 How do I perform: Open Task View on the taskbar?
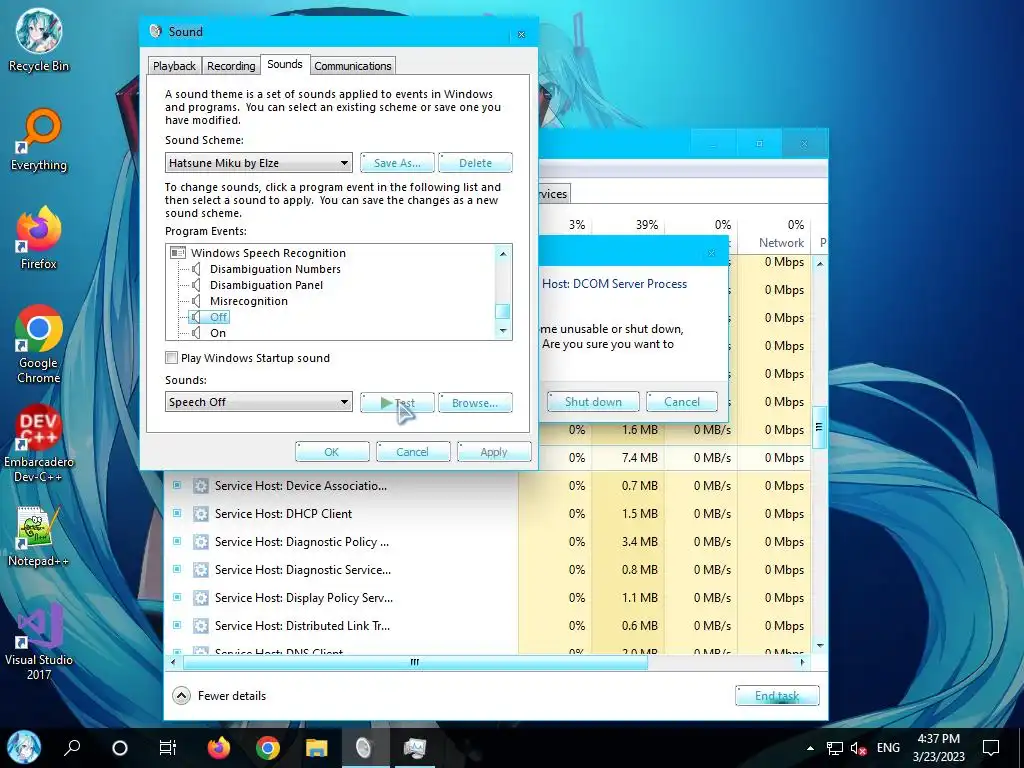[168, 748]
